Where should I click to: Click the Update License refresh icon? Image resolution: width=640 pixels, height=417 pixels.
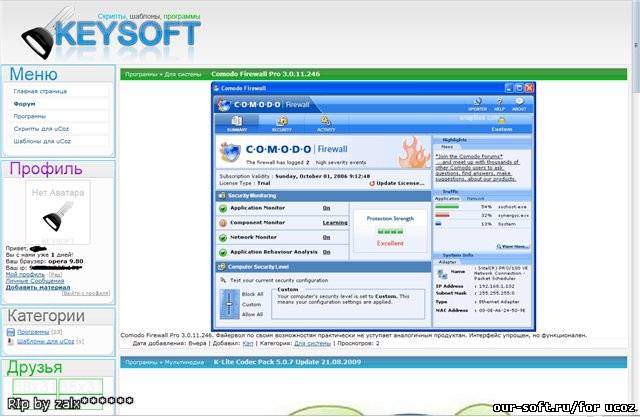coord(372,184)
